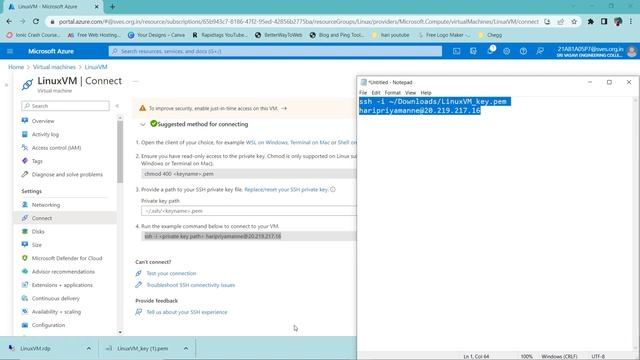Screen dimensions: 640x360
Task: Click the Chrome address bar
Action: coord(298,21)
